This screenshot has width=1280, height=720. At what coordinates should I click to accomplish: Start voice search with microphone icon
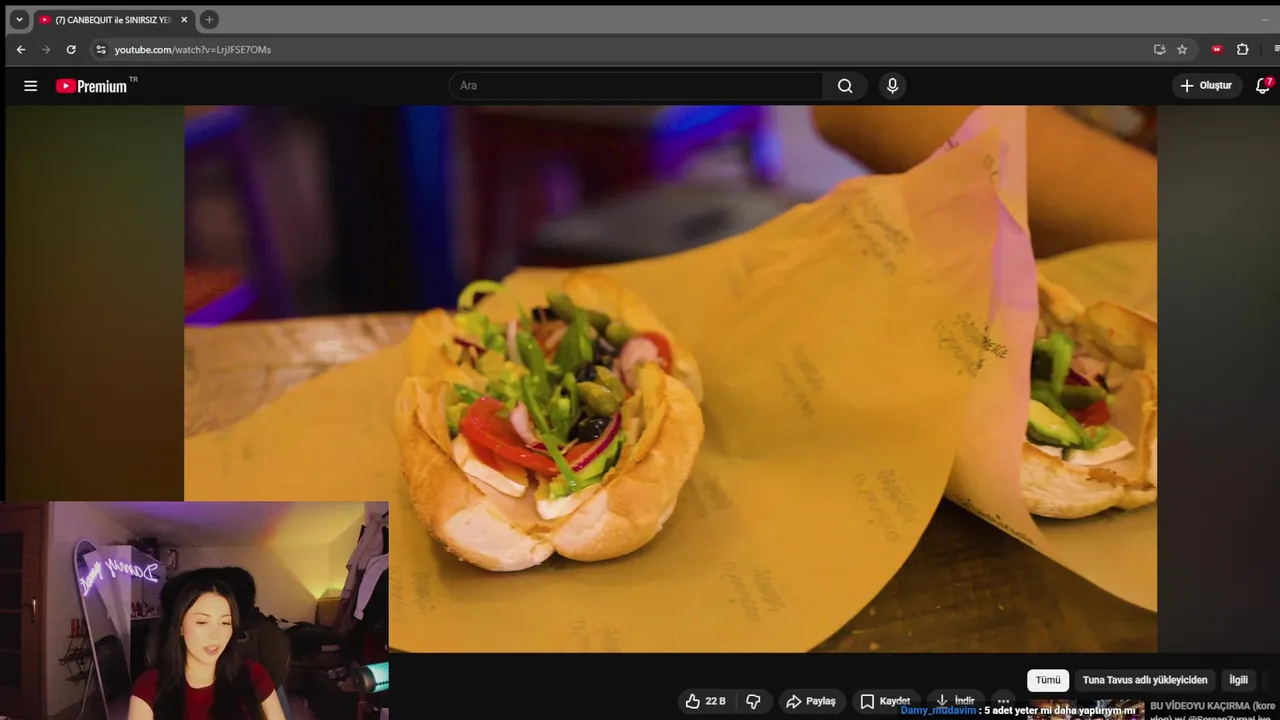pos(893,86)
